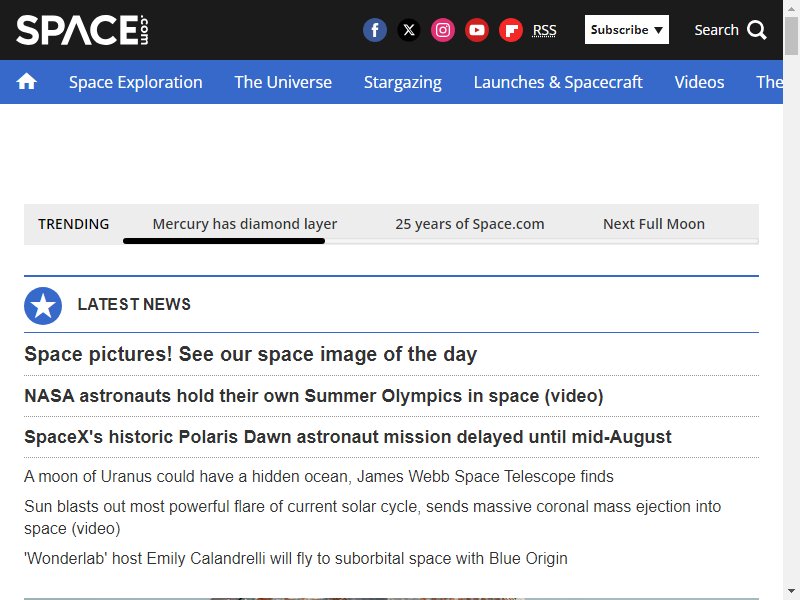Image resolution: width=800 pixels, height=600 pixels.
Task: Click the Space.com logo
Action: pyautogui.click(x=82, y=30)
